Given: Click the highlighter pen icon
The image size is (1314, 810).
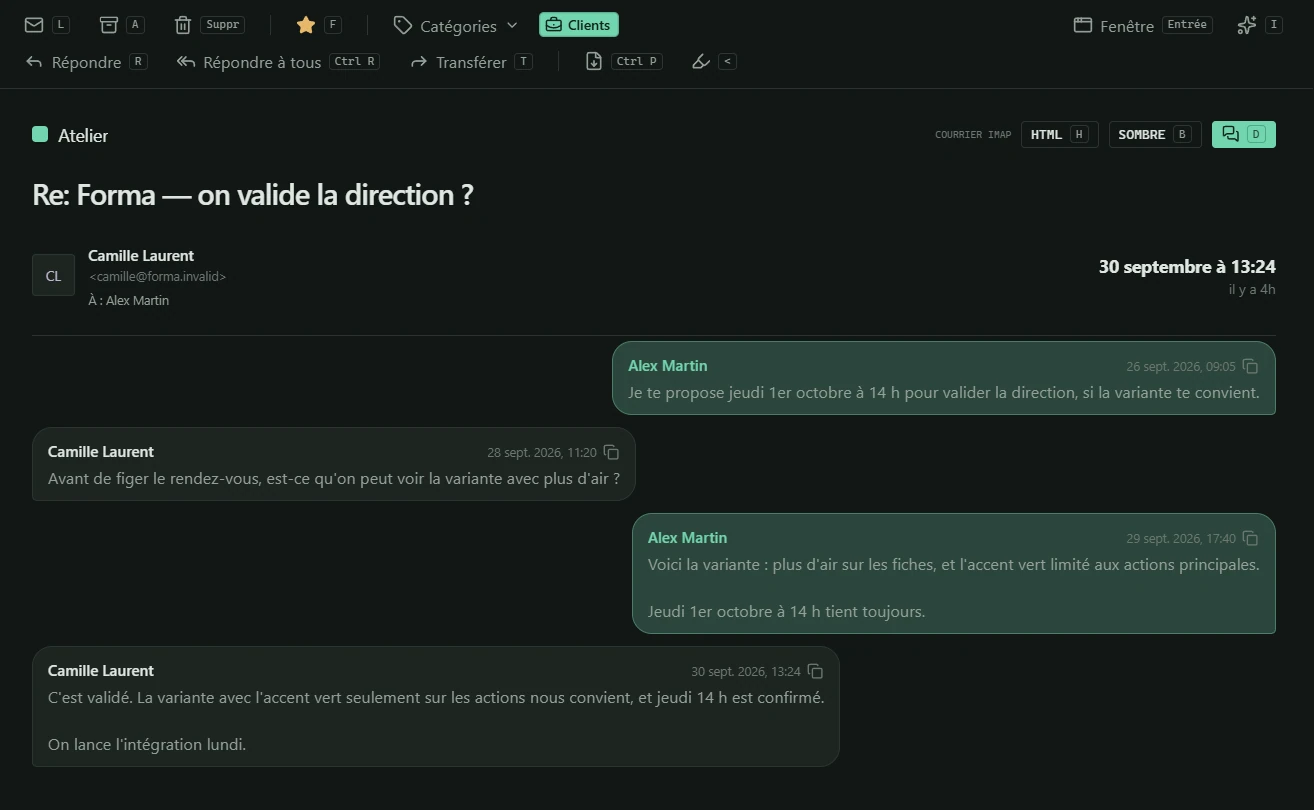Looking at the screenshot, I should (701, 62).
